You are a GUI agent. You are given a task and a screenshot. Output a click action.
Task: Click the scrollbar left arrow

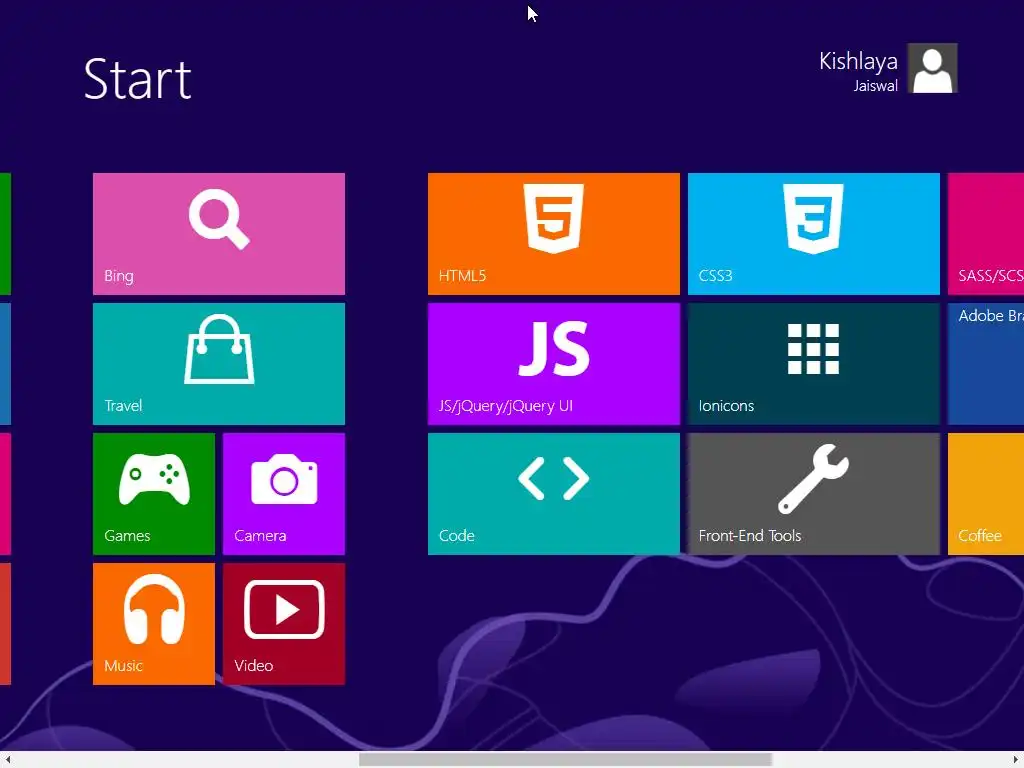pos(8,760)
